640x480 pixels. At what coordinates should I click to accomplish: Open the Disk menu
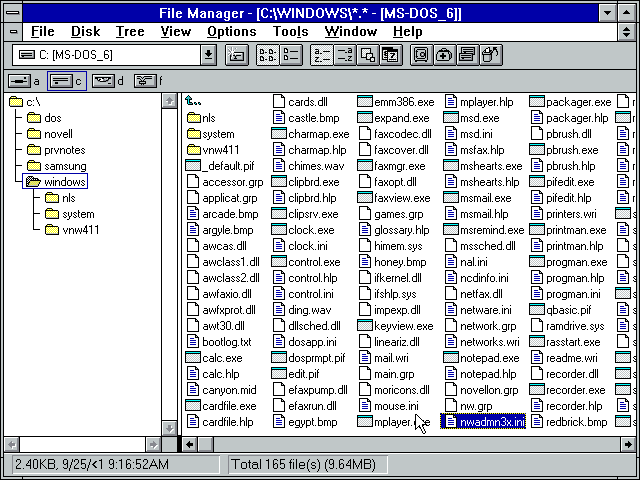point(85,32)
